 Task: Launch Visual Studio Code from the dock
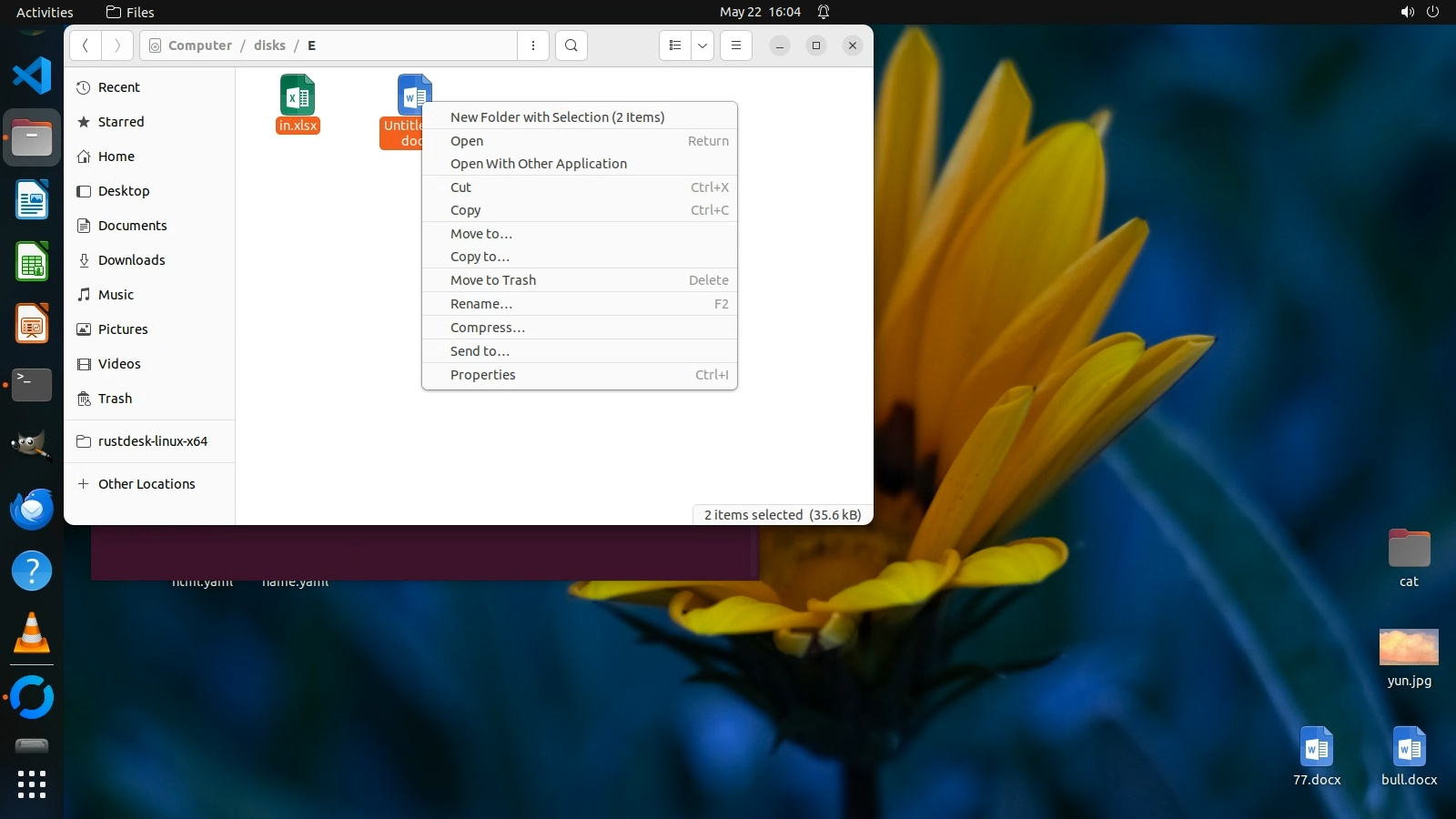[32, 76]
